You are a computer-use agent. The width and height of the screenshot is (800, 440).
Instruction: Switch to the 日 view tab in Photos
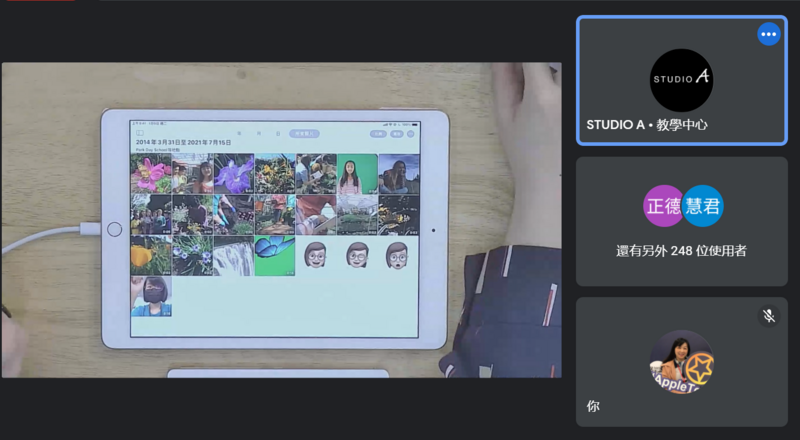click(x=277, y=133)
